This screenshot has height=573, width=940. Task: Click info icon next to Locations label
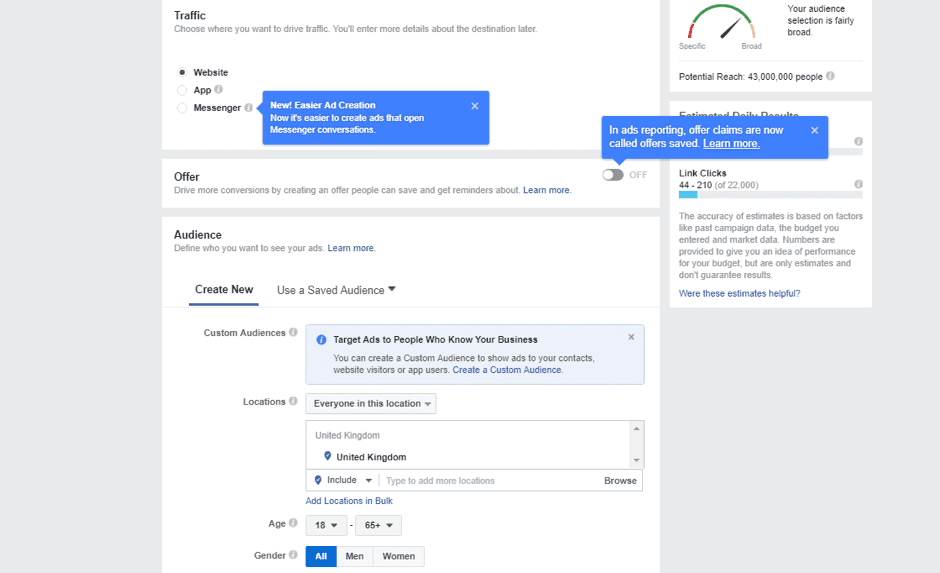(x=293, y=402)
